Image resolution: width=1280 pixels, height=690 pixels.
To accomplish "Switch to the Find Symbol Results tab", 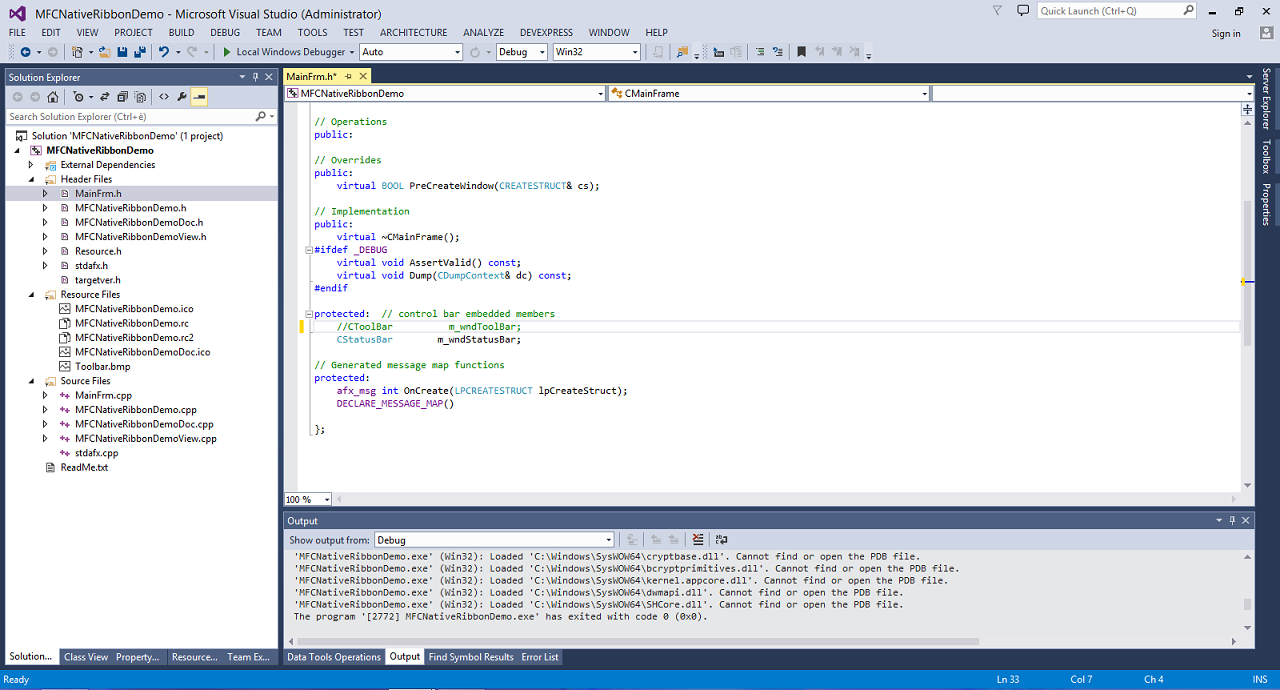I will tap(471, 657).
